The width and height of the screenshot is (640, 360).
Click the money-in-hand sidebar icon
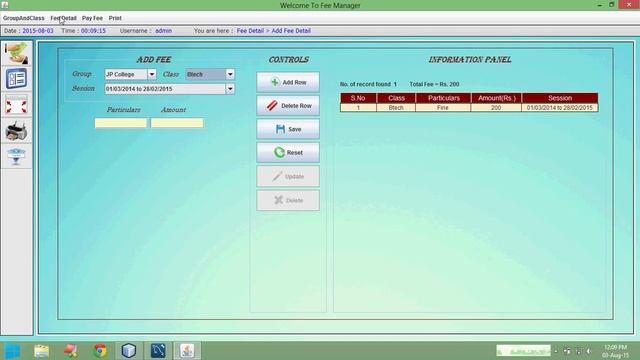point(16,53)
